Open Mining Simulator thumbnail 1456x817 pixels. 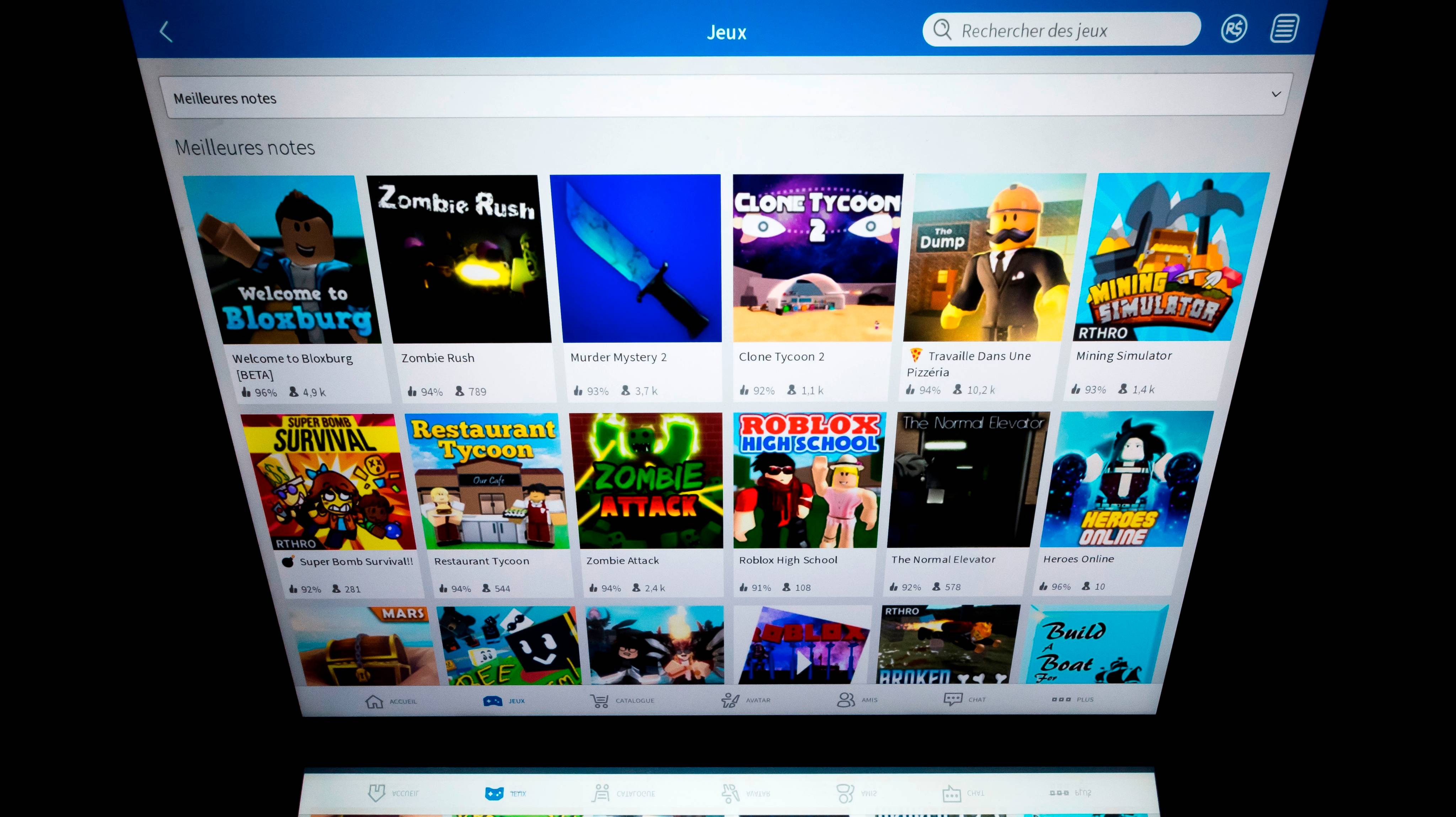coord(1171,257)
